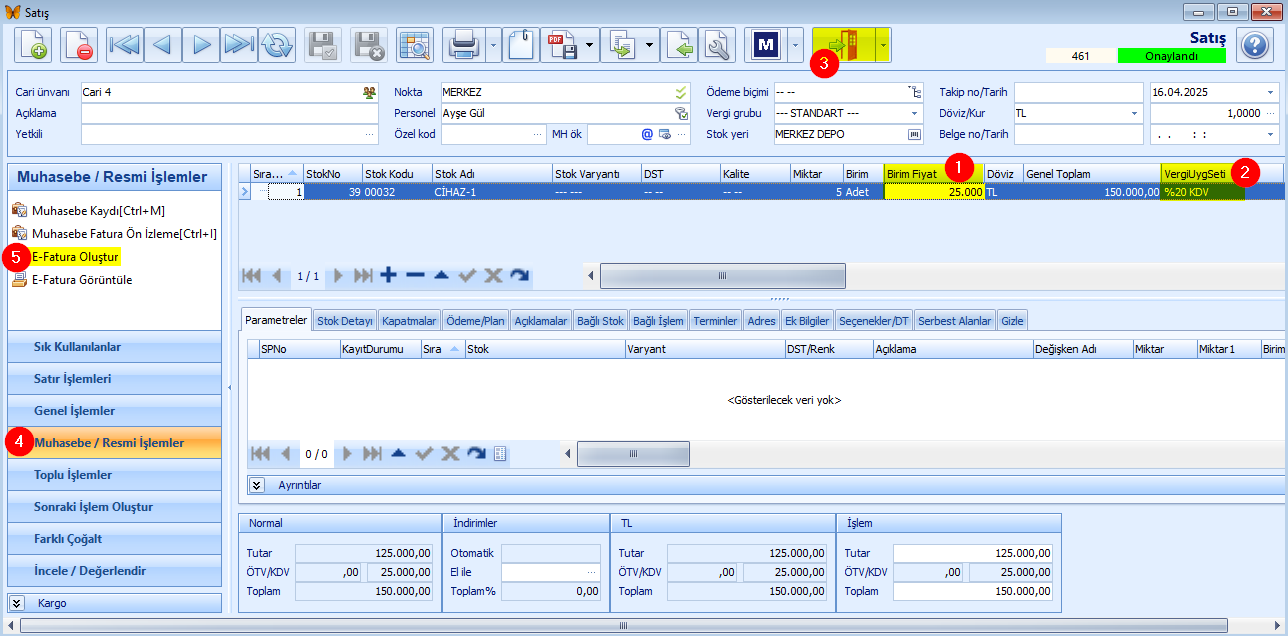
Task: Click the document with green arrow icon
Action: coord(679,45)
